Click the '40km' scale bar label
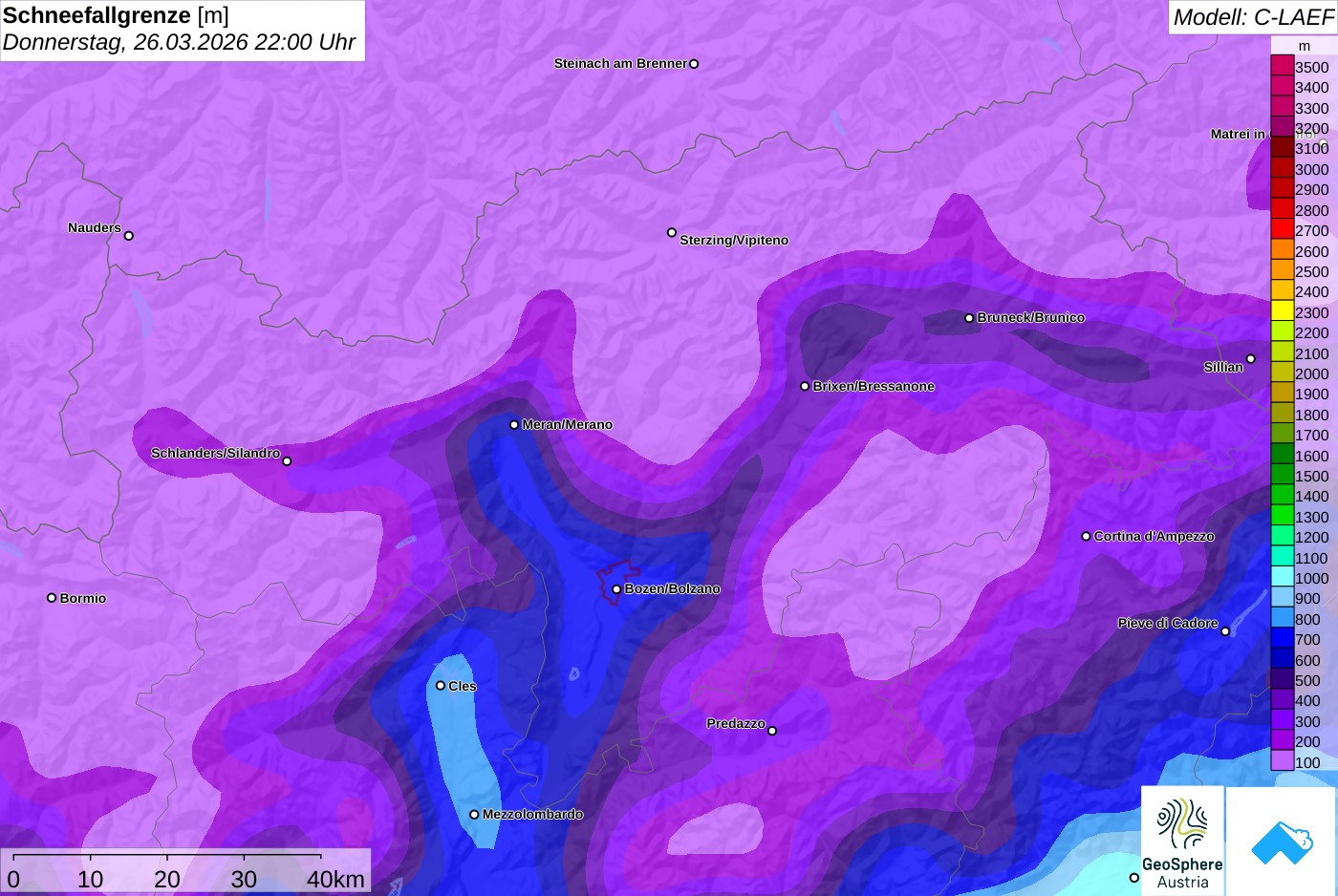This screenshot has height=896, width=1338. 335,879
